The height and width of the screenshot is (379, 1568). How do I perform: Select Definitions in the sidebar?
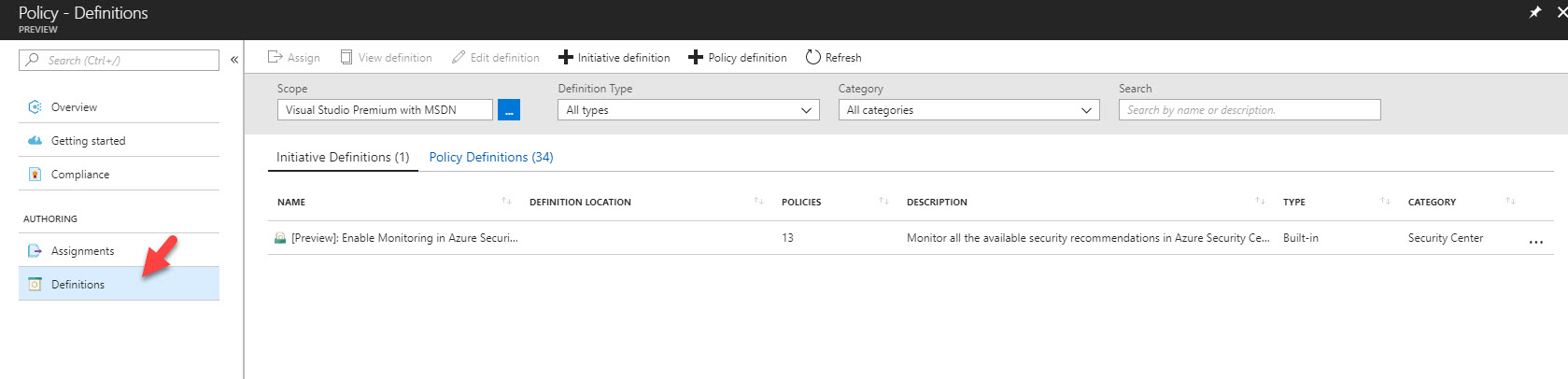119,284
